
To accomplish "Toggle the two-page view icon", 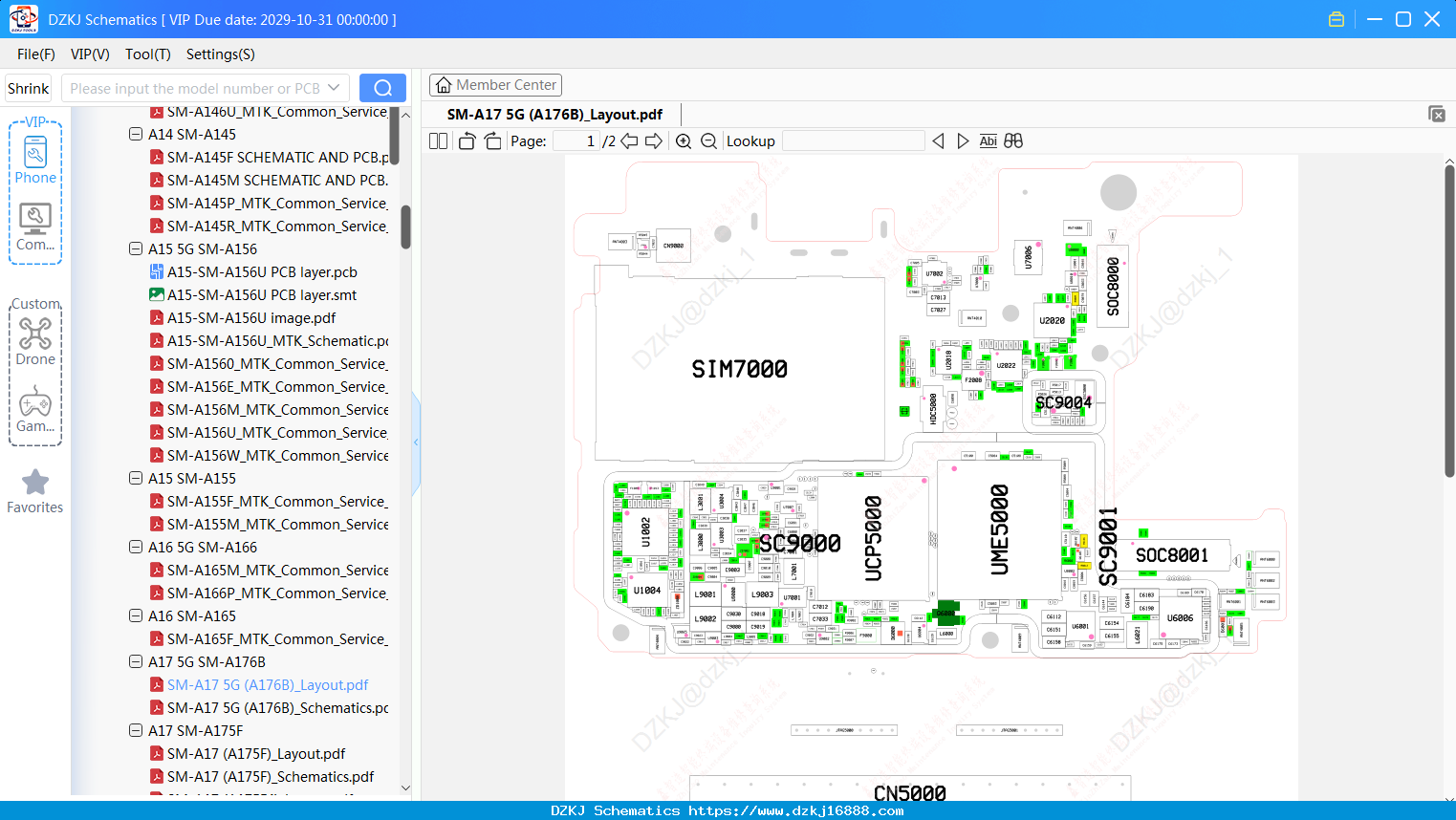I will coord(439,141).
